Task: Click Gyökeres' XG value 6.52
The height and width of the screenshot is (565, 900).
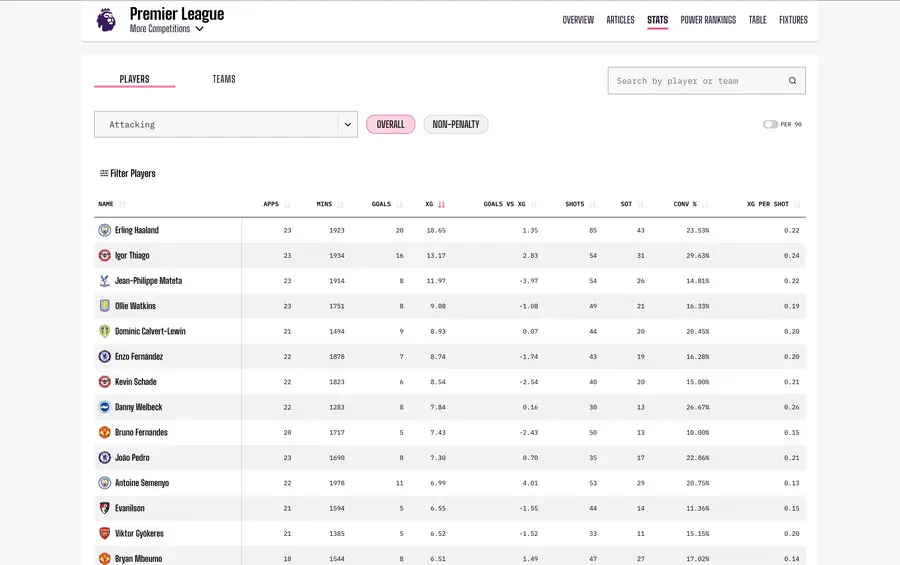Action: [438, 533]
